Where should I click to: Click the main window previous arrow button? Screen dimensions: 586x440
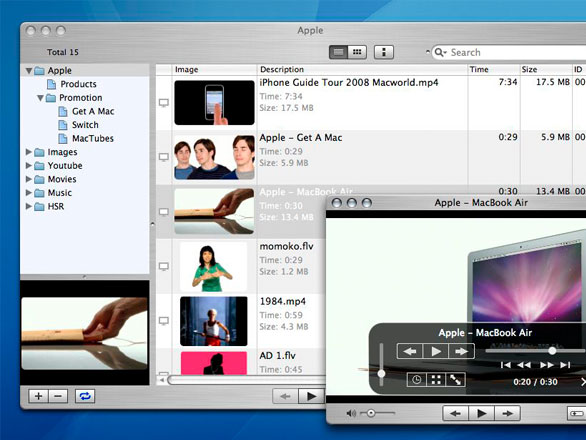(x=286, y=396)
